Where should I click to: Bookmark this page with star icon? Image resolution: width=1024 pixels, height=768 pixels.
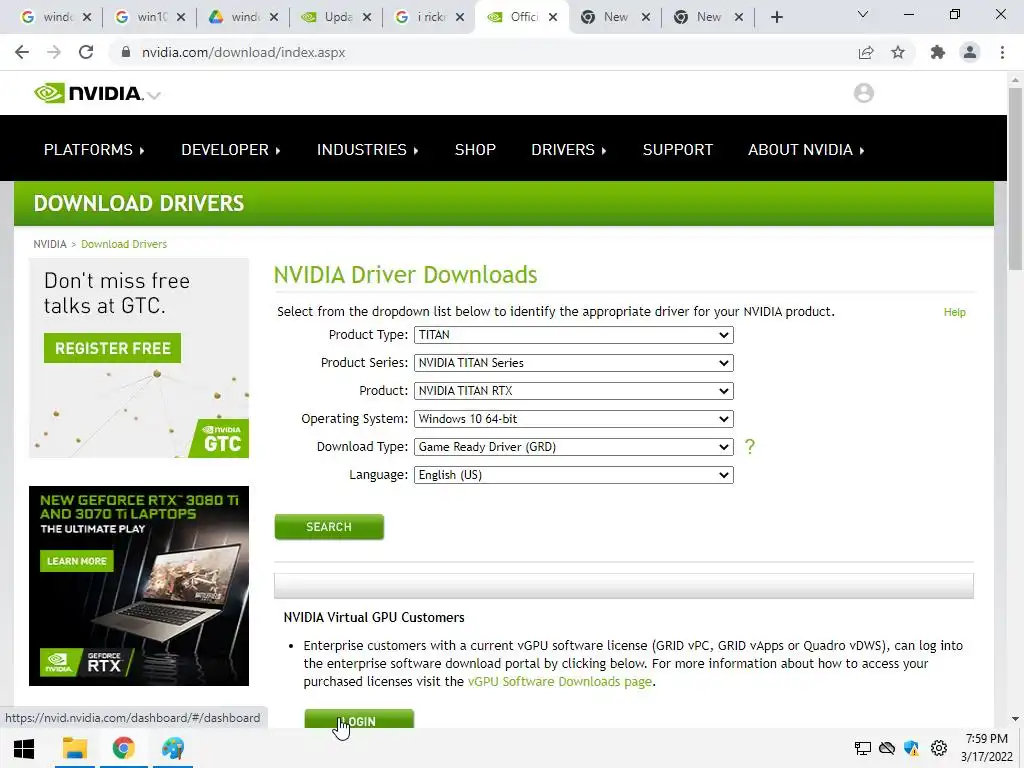898,52
